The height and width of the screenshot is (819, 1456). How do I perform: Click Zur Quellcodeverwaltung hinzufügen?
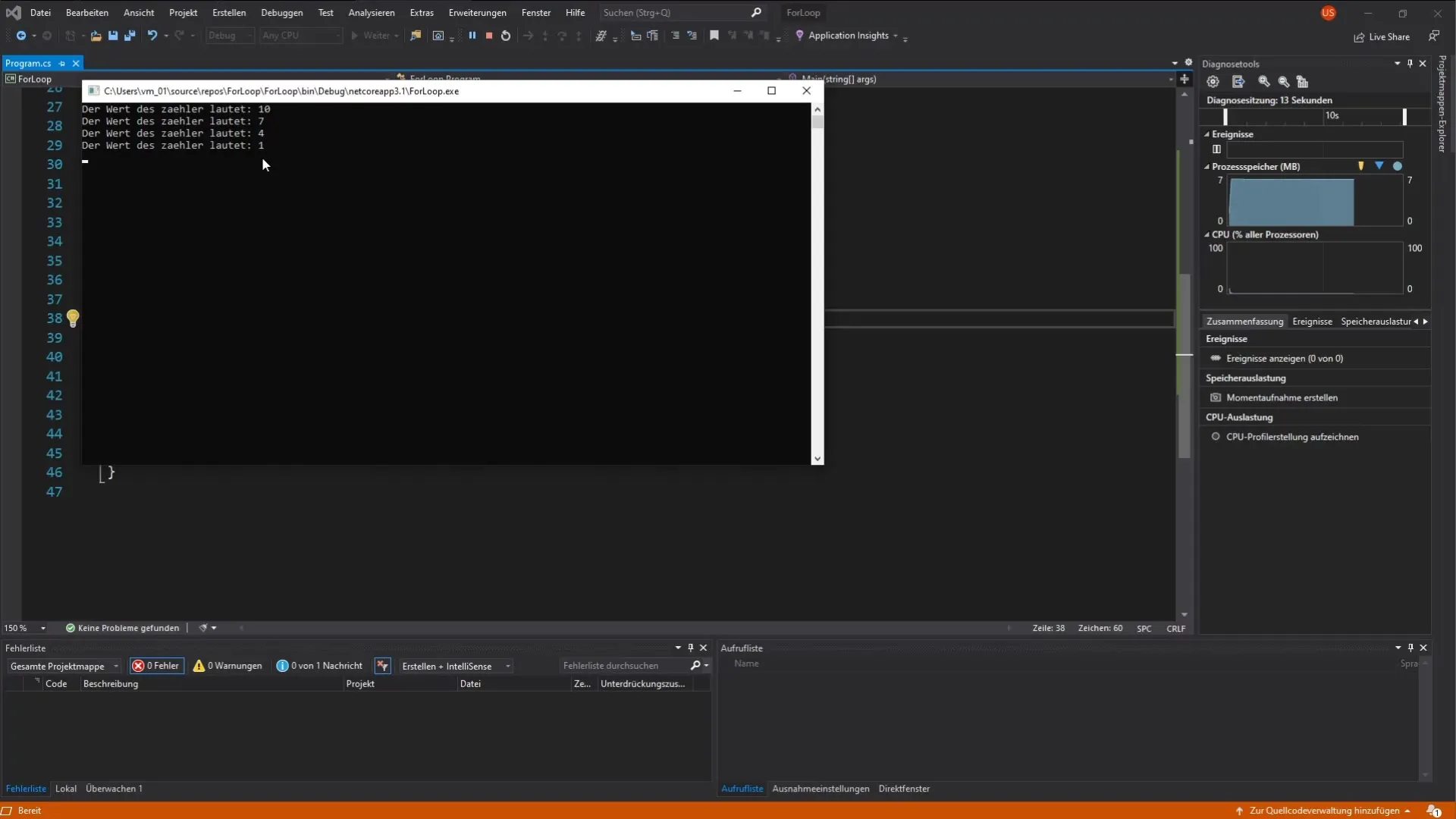pos(1324,811)
